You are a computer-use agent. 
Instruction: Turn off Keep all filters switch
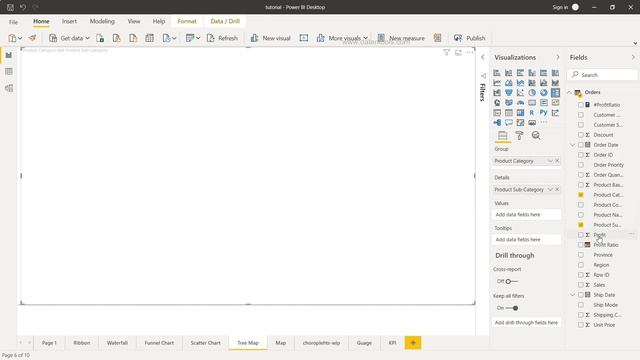point(512,308)
